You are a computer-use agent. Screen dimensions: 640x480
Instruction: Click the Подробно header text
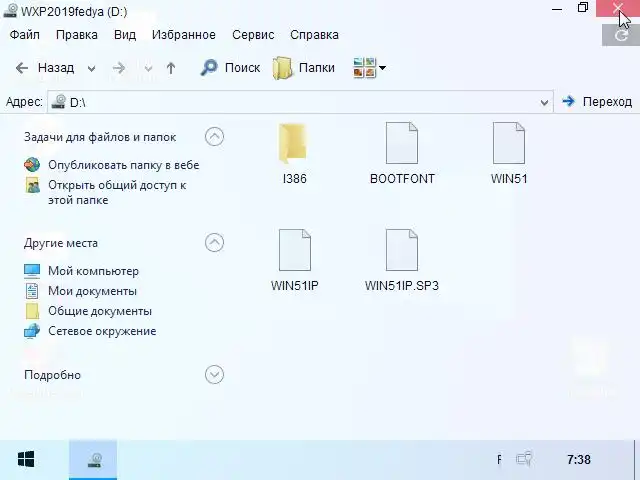[52, 375]
